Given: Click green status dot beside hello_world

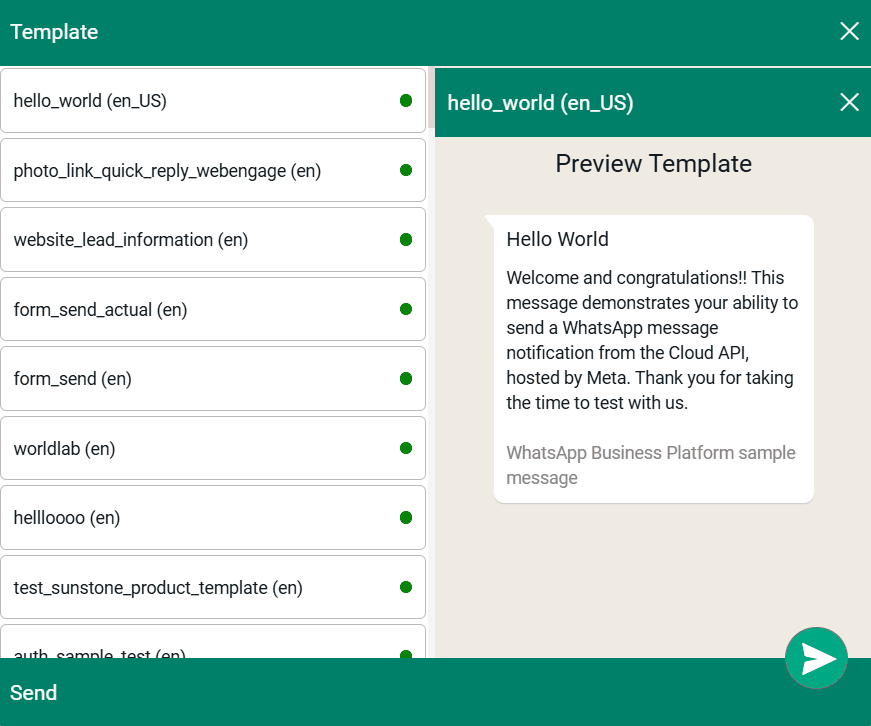Looking at the screenshot, I should coord(406,101).
